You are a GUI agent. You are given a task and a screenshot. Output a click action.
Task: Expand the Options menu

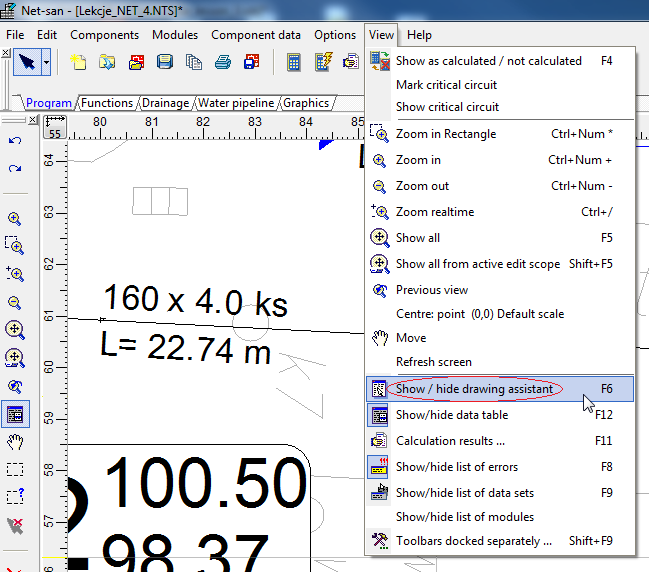point(335,35)
